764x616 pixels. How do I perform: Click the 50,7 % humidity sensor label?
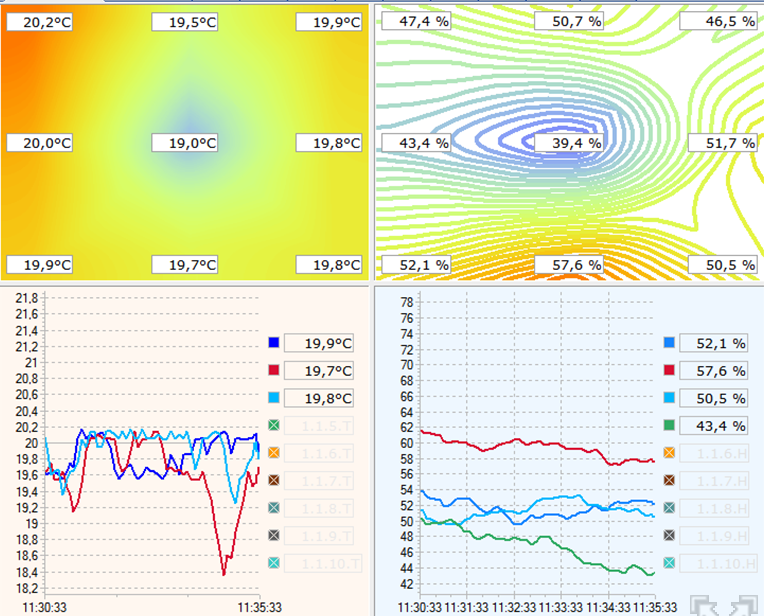click(x=569, y=21)
